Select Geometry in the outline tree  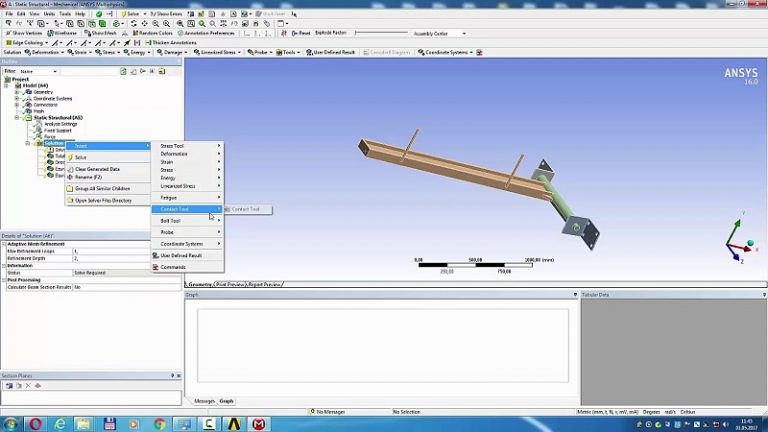point(43,92)
